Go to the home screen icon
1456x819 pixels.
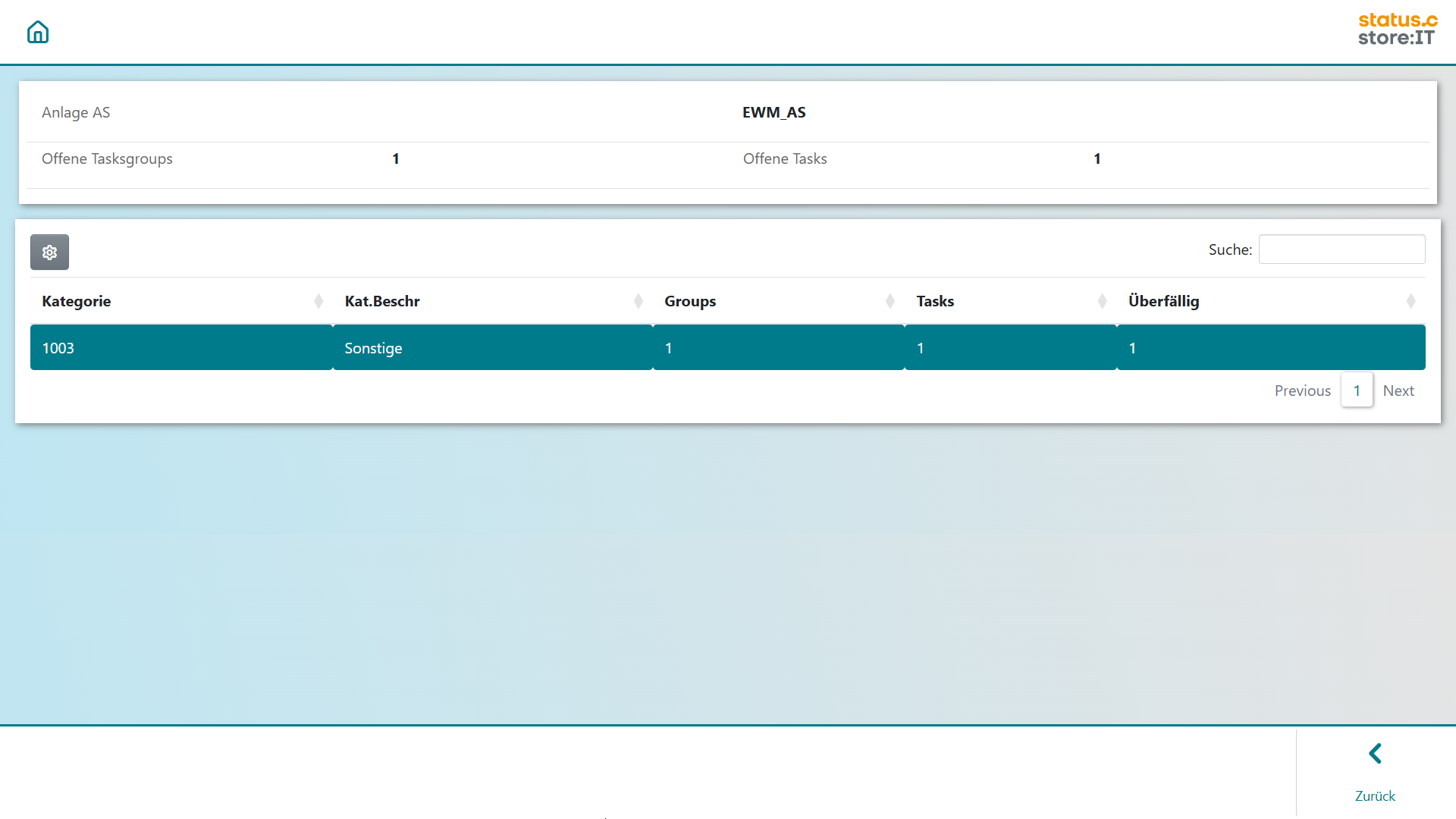pyautogui.click(x=38, y=32)
